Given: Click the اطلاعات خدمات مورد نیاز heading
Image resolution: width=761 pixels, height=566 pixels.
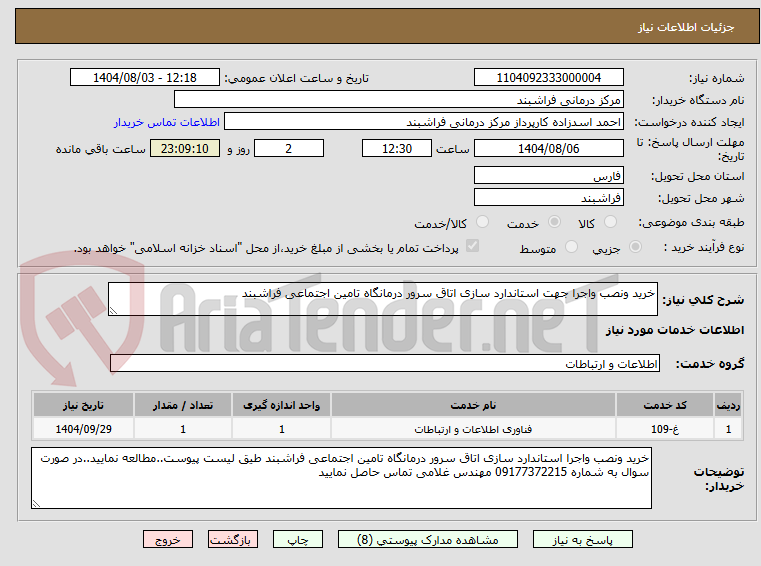Looking at the screenshot, I should click(675, 330).
